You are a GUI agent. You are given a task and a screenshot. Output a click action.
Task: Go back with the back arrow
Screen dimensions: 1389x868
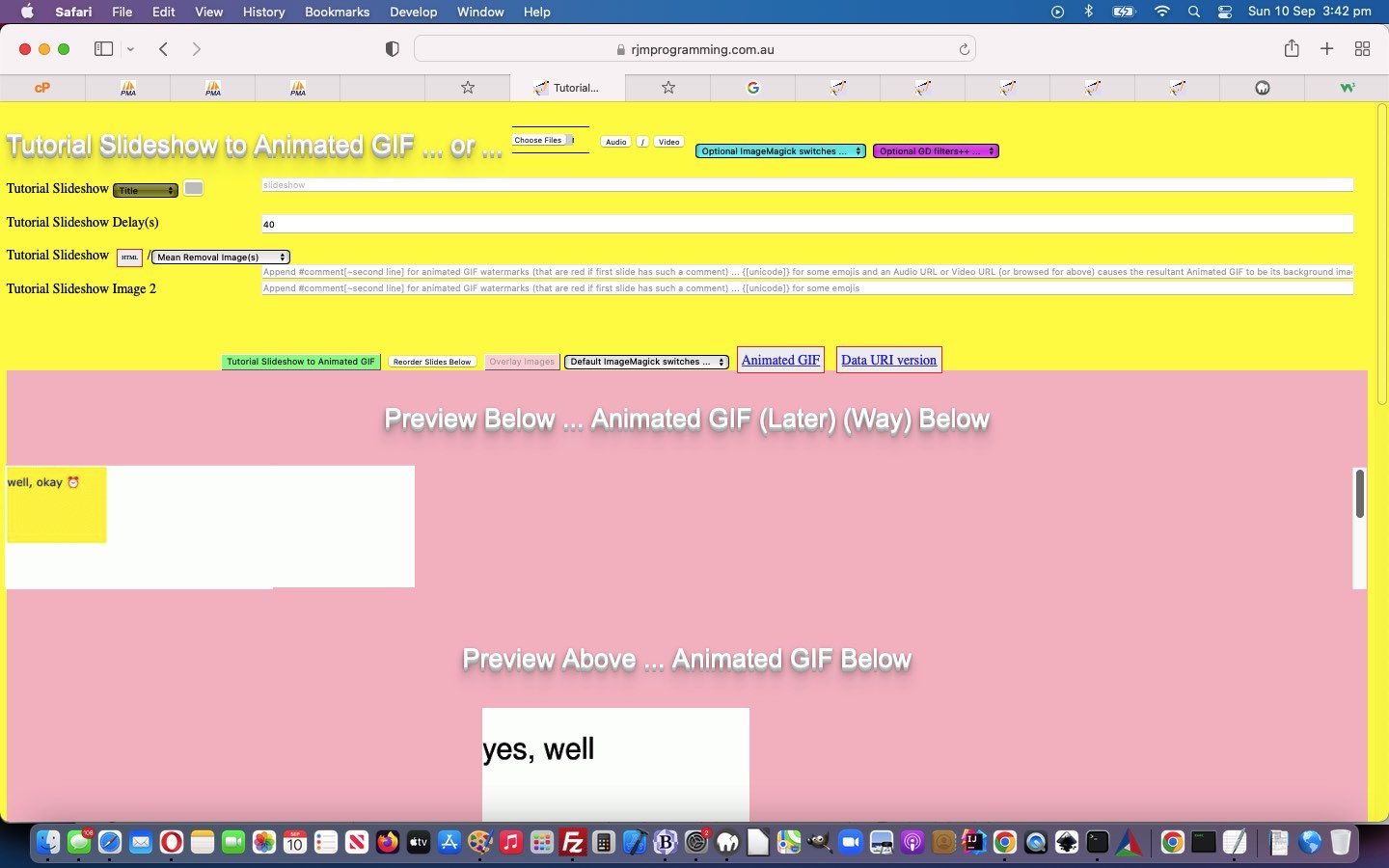[x=164, y=49]
